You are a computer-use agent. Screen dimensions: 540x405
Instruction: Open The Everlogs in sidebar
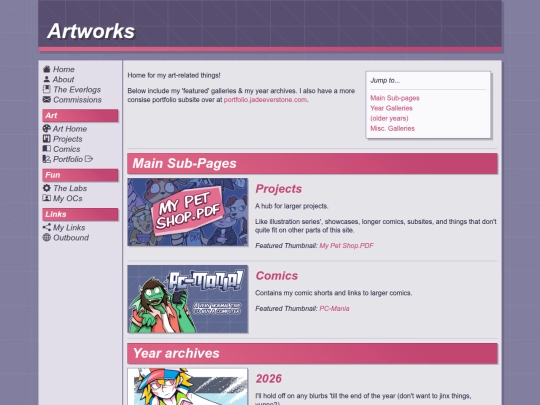tap(77, 90)
